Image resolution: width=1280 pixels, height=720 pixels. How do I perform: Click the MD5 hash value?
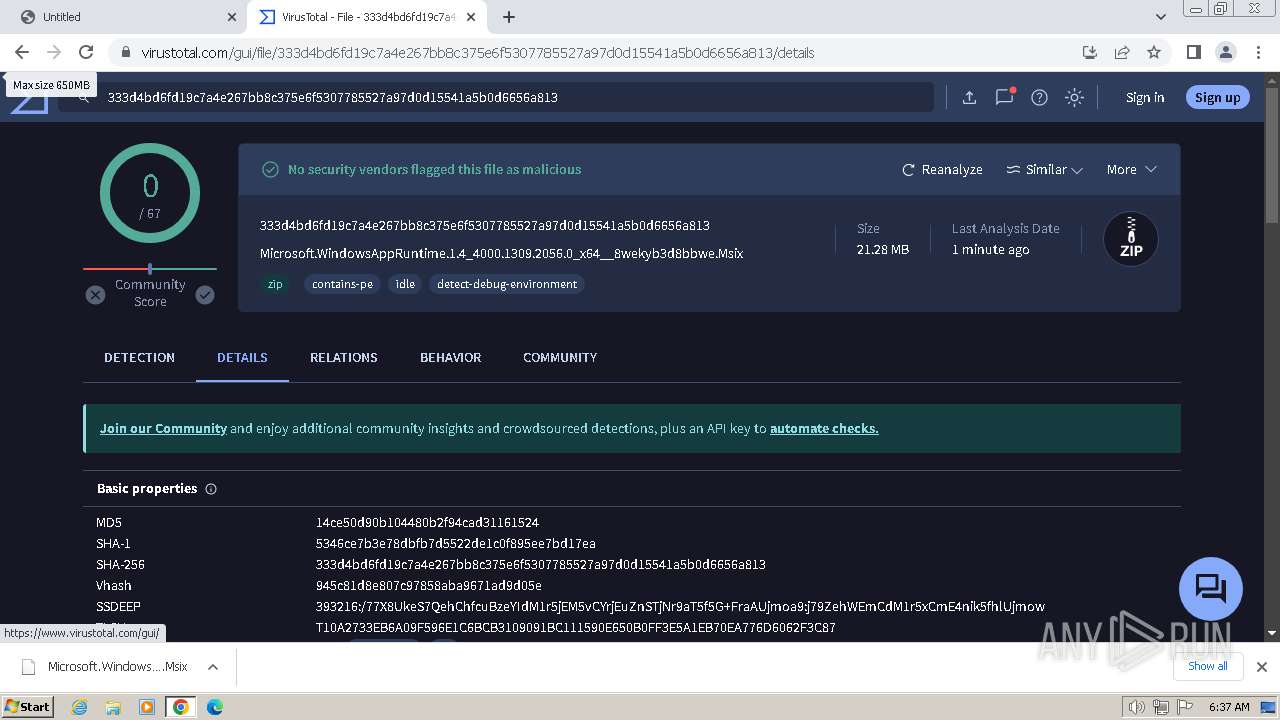tap(427, 523)
